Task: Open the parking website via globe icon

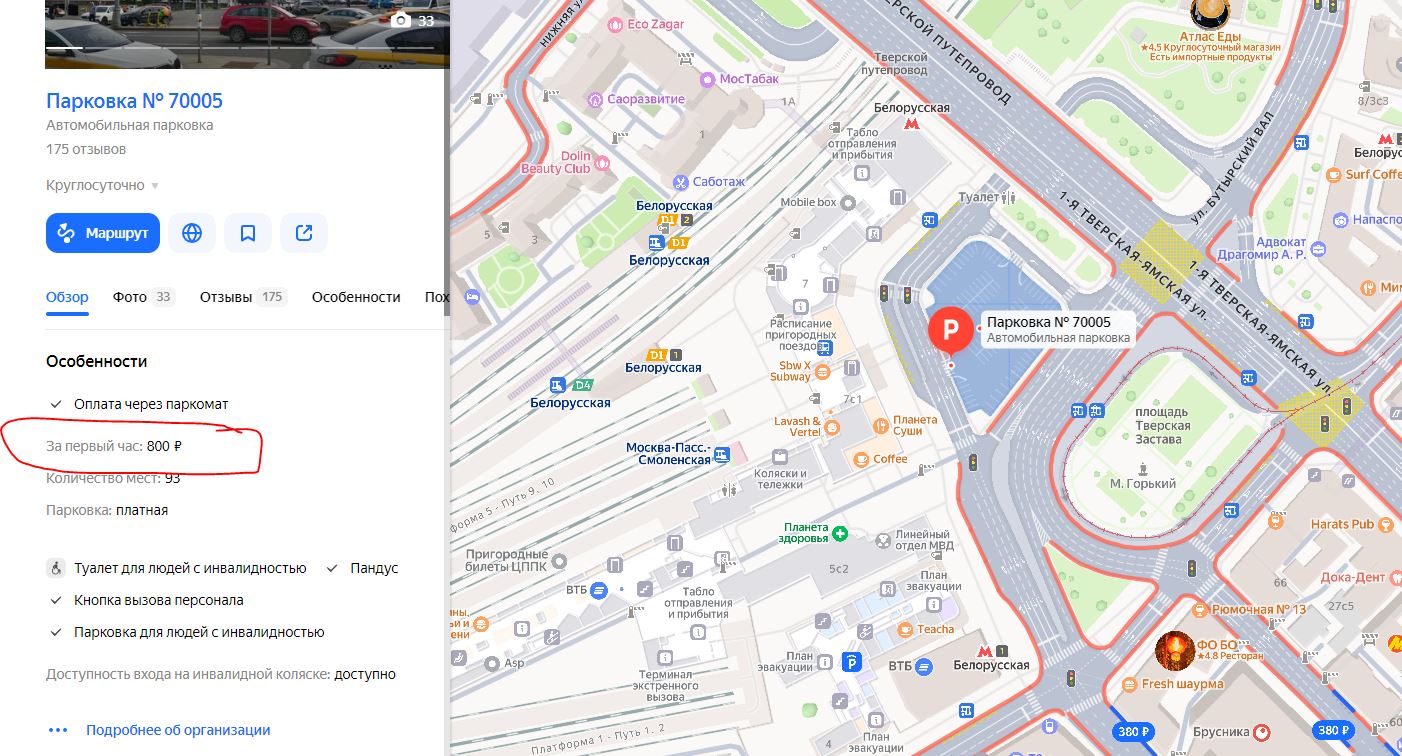Action: (x=192, y=233)
